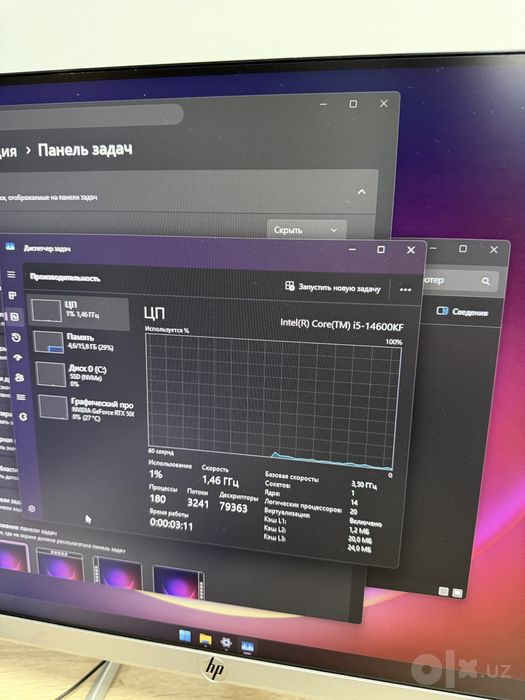The height and width of the screenshot is (700, 525).
Task: Click Панель задач breadcrumb in Settings
Action: (85, 150)
